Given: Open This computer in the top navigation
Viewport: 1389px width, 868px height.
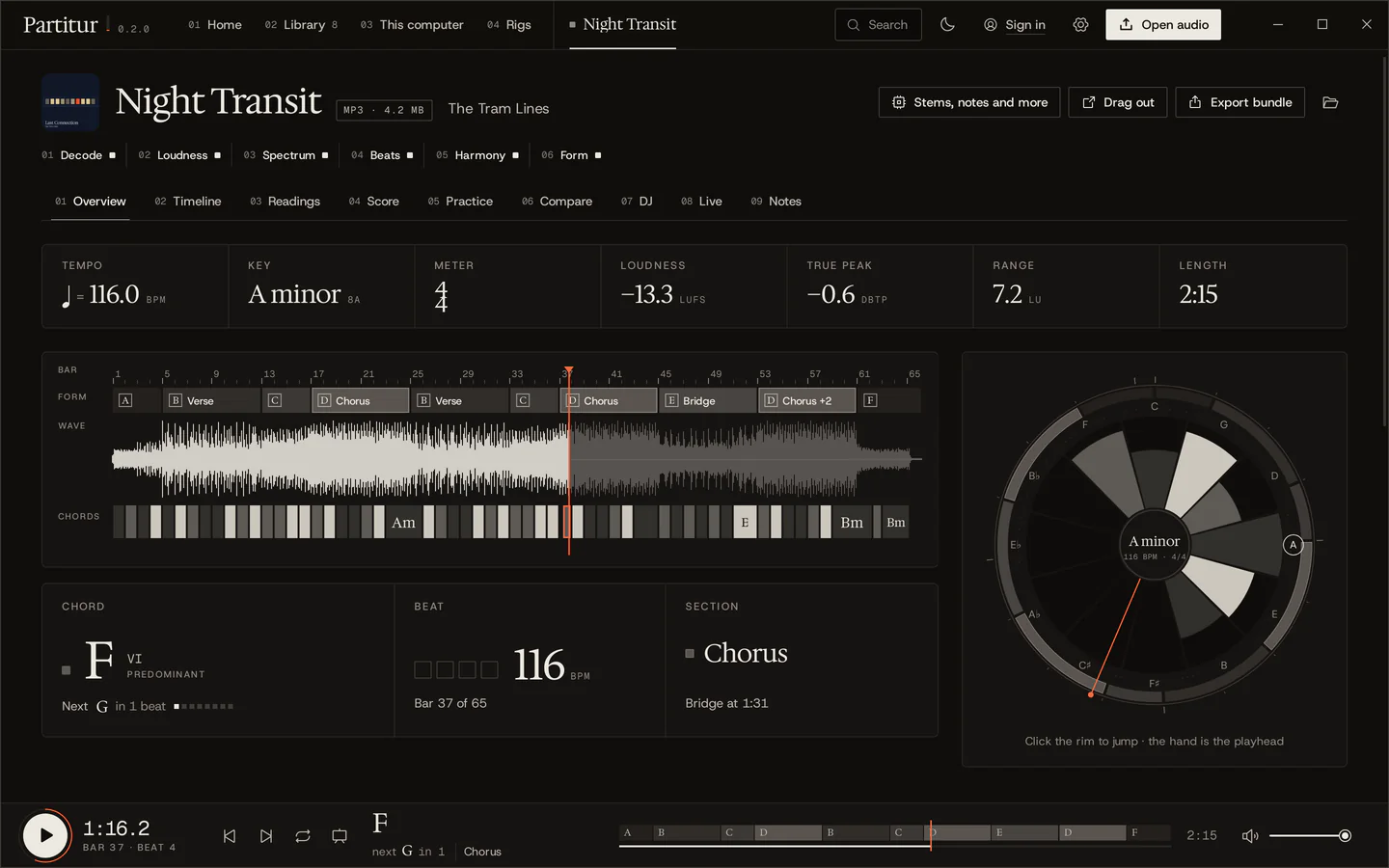Looking at the screenshot, I should (412, 25).
